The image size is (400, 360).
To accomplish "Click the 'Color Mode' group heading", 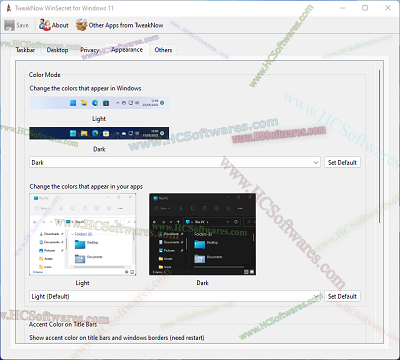I will coord(45,75).
